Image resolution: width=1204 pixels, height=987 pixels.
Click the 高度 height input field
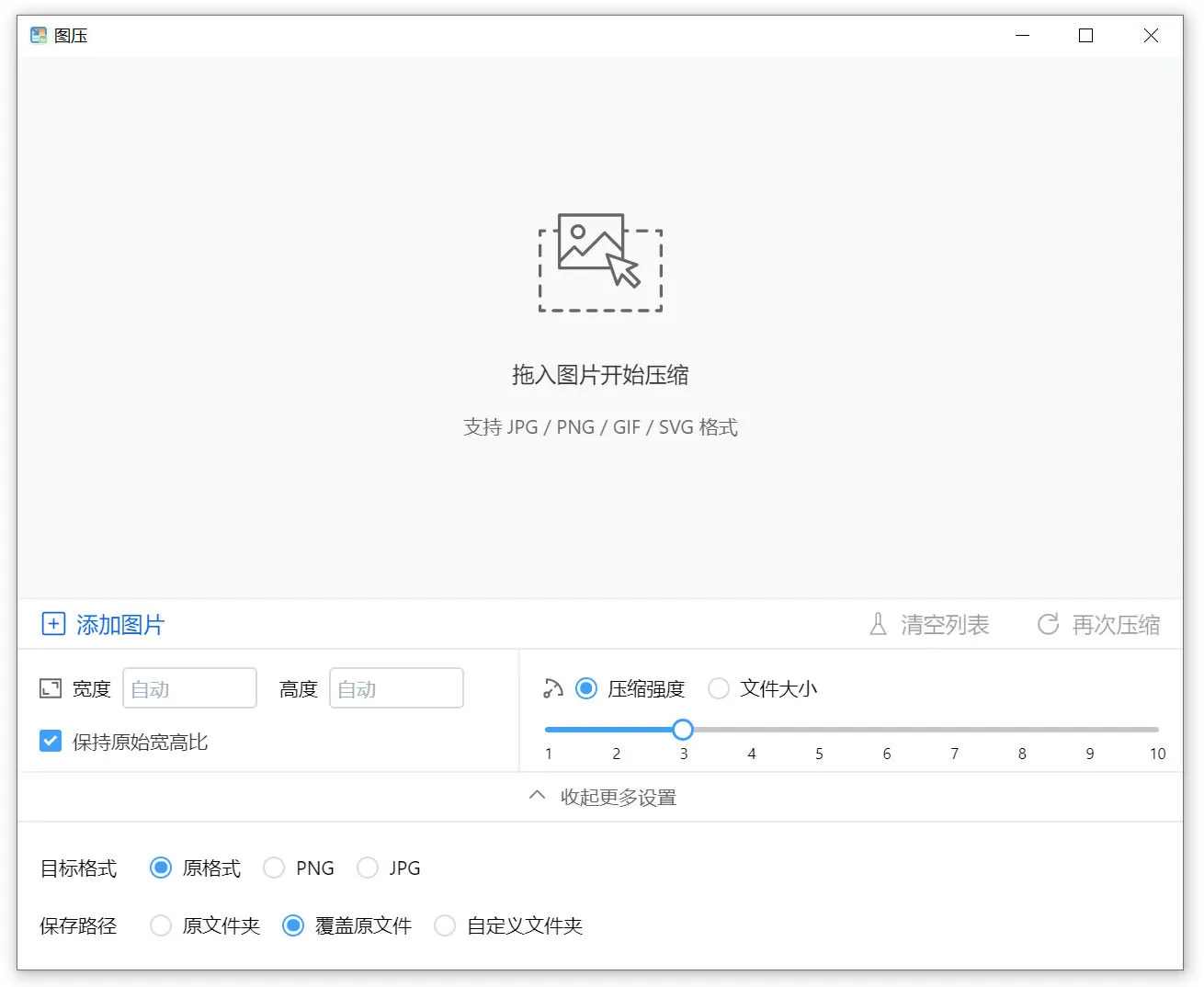pos(396,688)
